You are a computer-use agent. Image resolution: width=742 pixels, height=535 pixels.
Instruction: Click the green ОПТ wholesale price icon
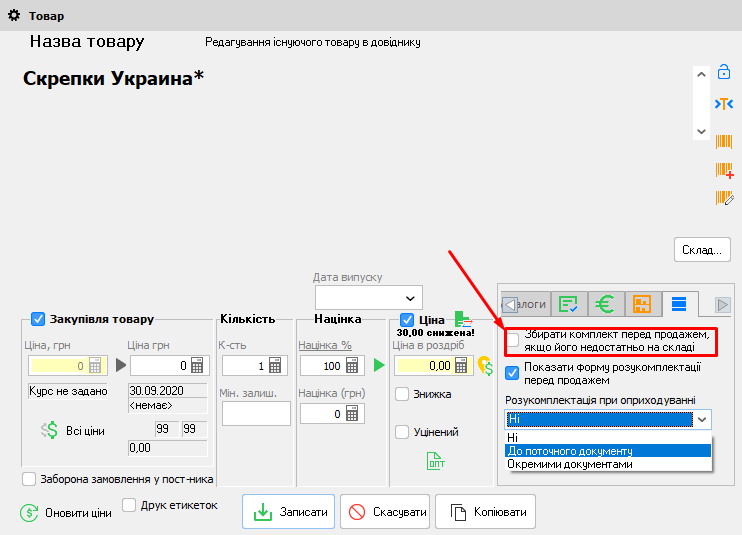(x=436, y=460)
